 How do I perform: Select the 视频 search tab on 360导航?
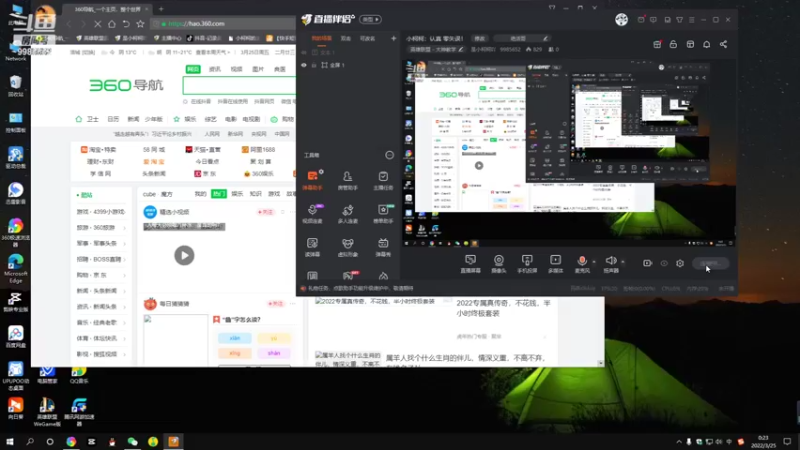pyautogui.click(x=236, y=69)
